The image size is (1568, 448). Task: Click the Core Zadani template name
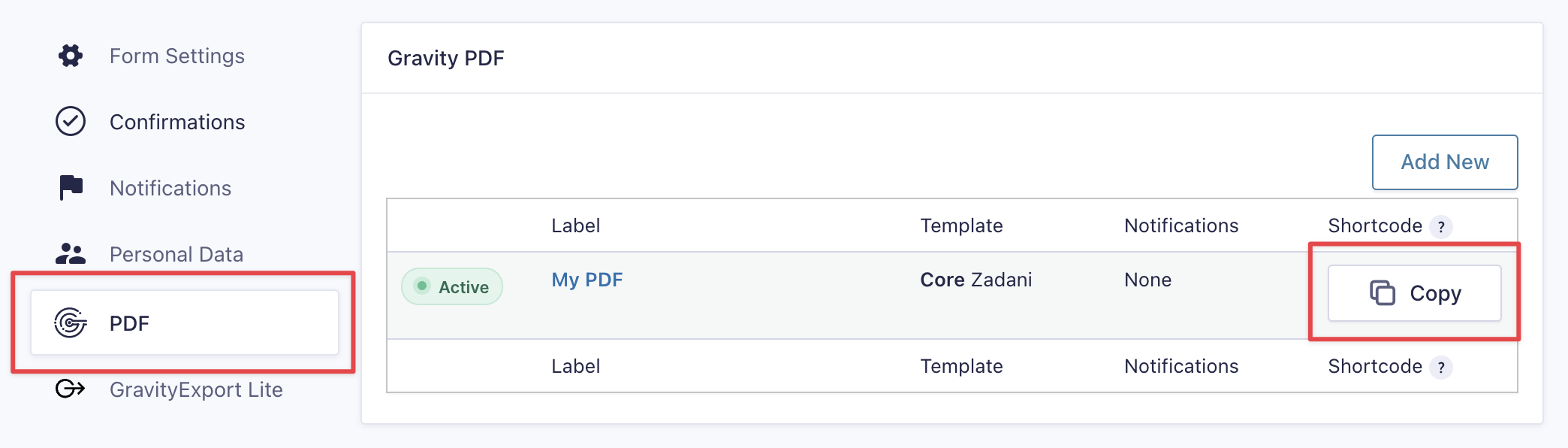[976, 280]
